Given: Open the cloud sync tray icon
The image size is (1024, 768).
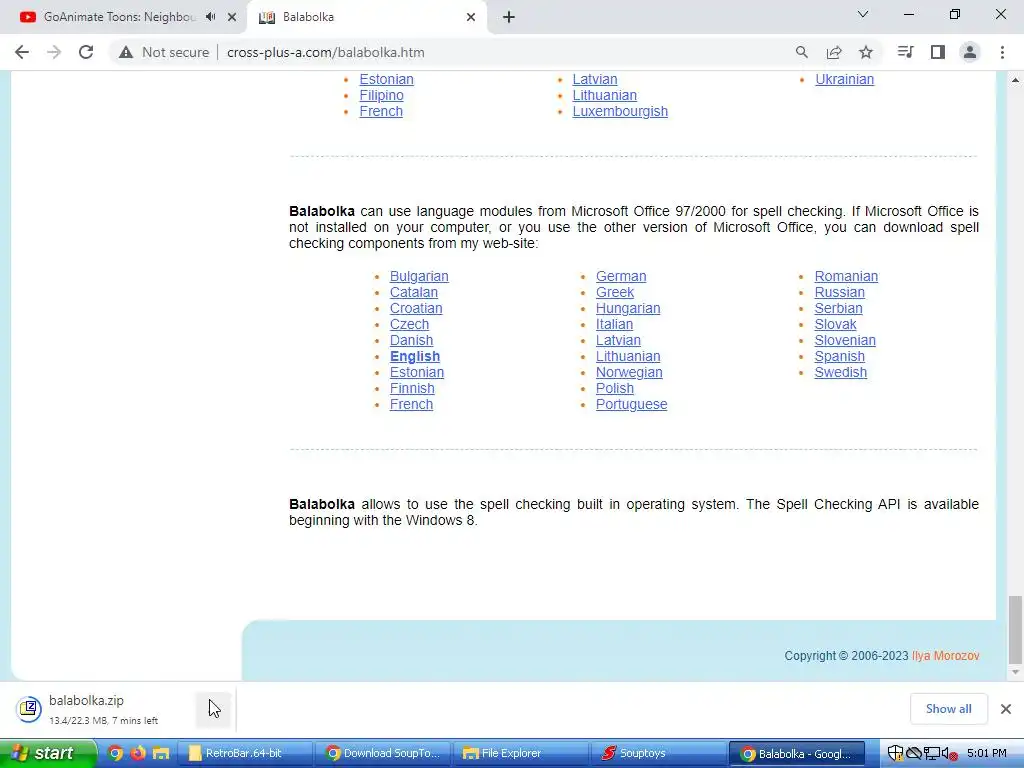Looking at the screenshot, I should click(914, 754).
